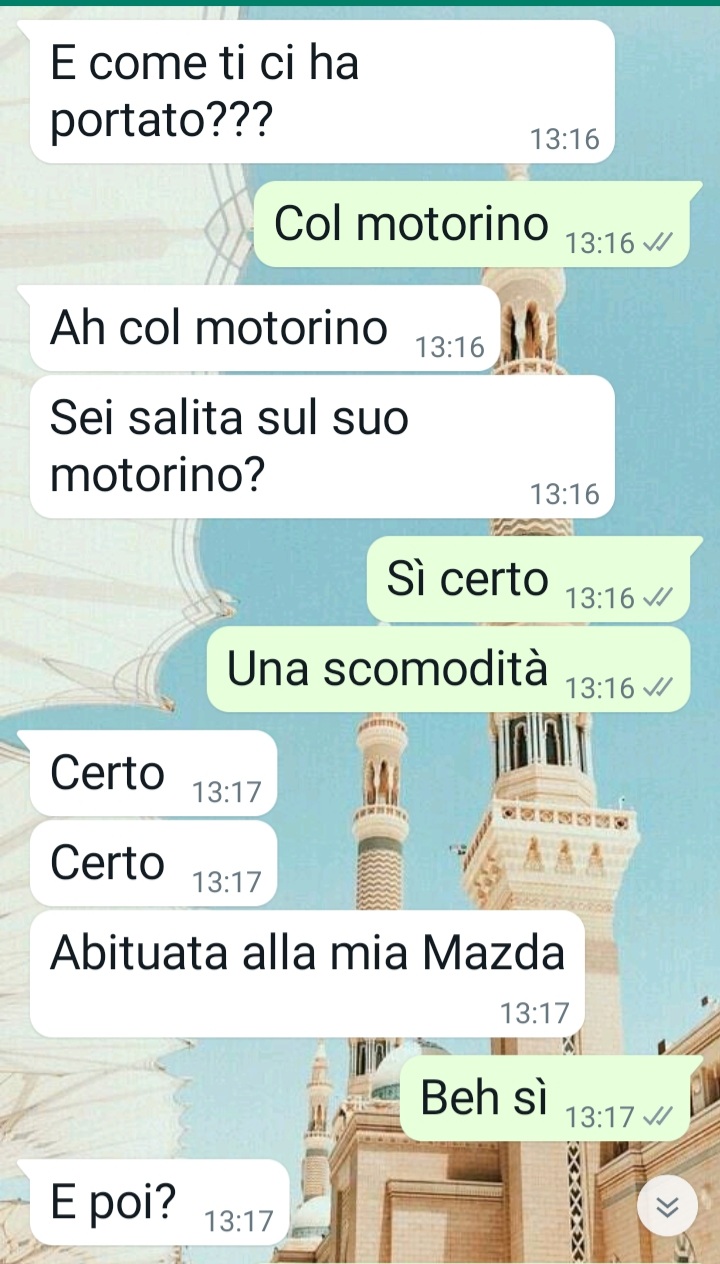Tap timestamp on "Sei salita" message
The height and width of the screenshot is (1264, 720).
[565, 494]
